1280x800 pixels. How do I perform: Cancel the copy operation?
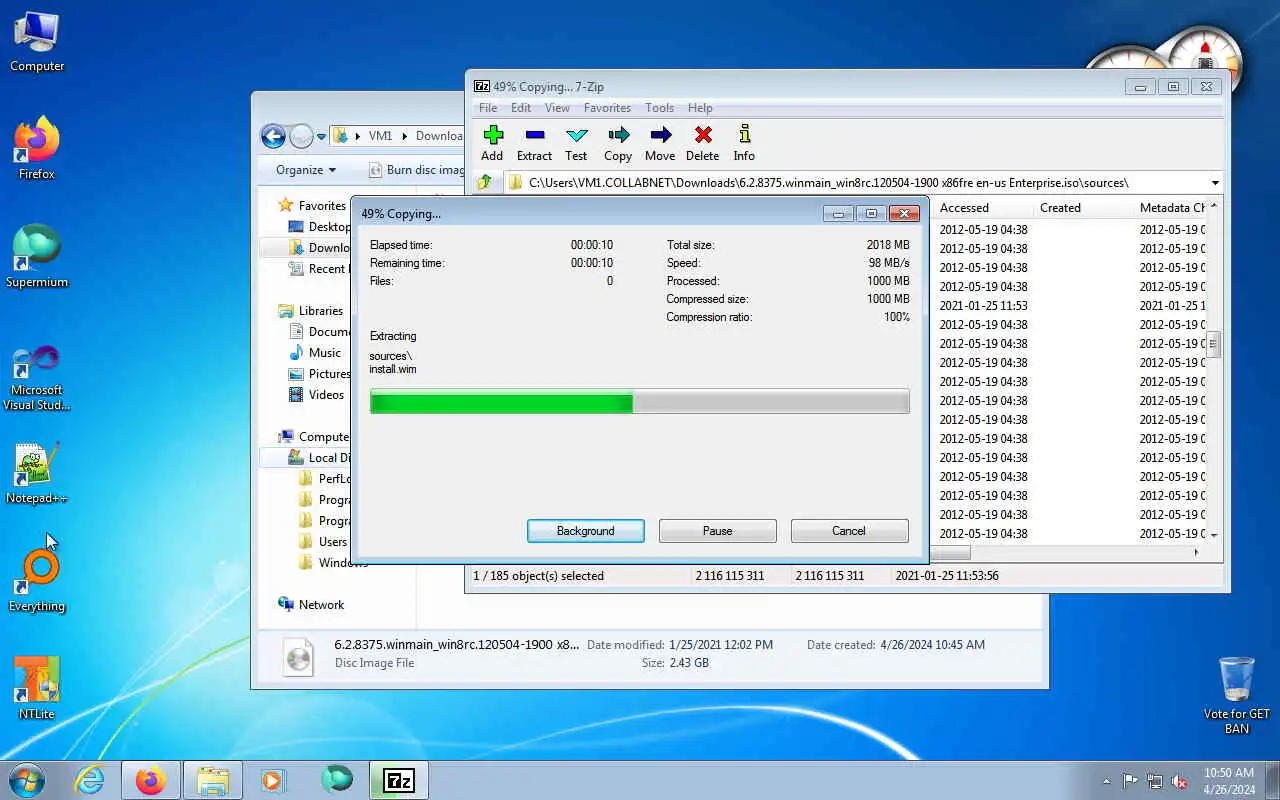(849, 531)
